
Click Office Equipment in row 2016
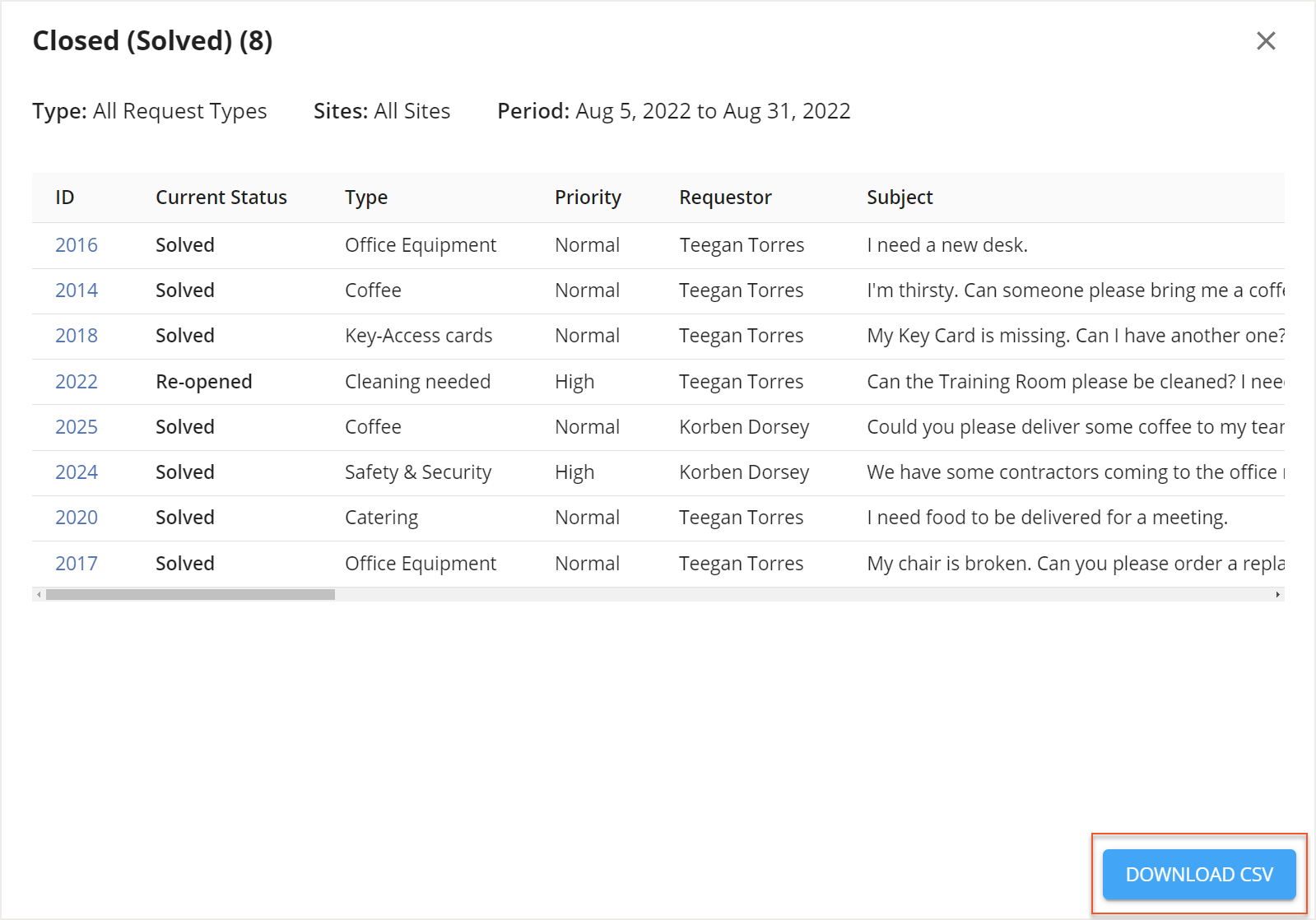click(x=421, y=245)
